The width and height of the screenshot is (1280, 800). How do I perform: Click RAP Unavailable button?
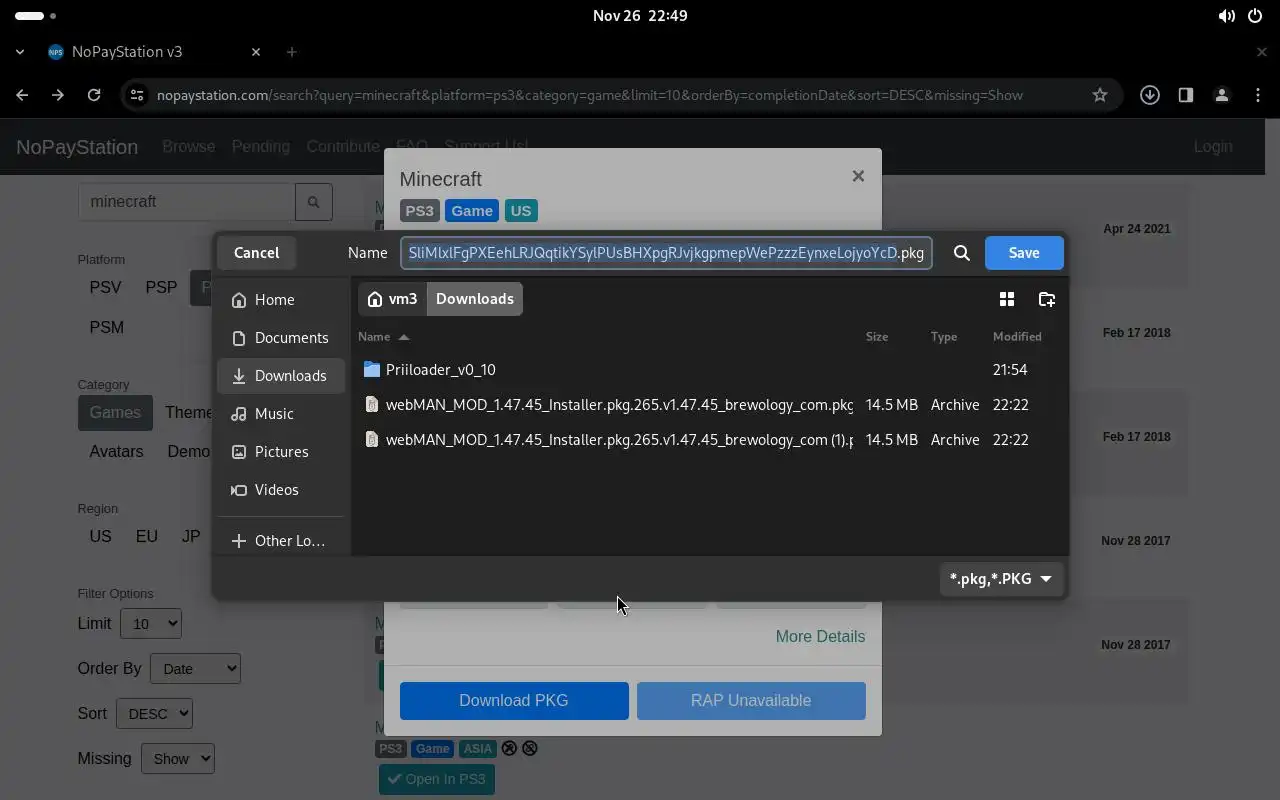(751, 701)
